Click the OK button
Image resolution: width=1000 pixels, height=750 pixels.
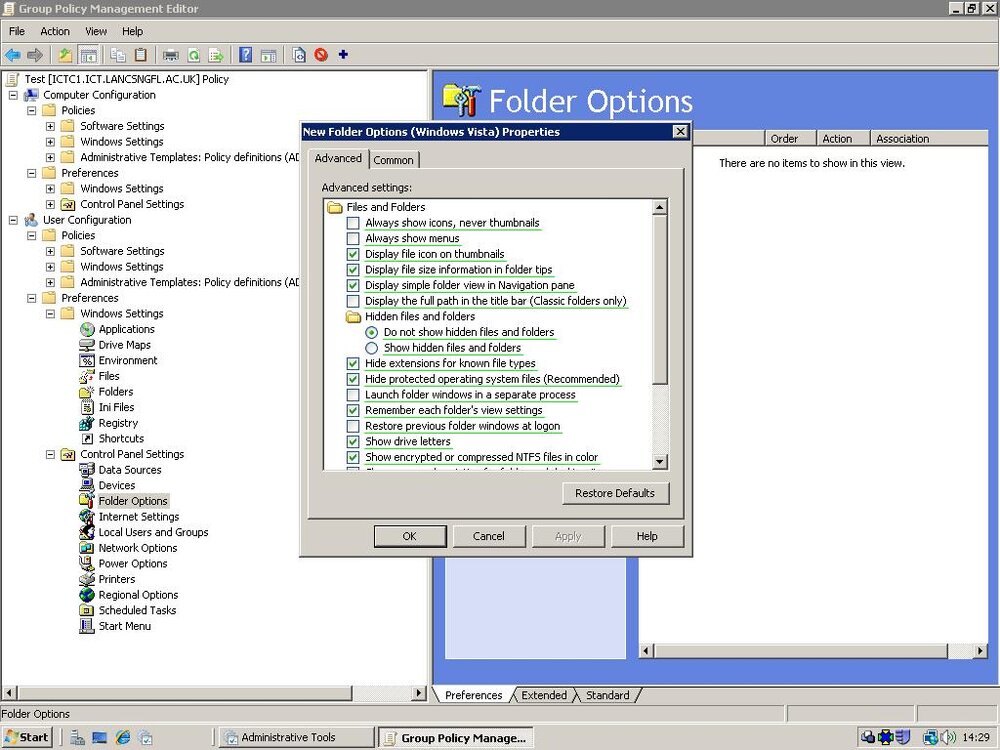[409, 536]
